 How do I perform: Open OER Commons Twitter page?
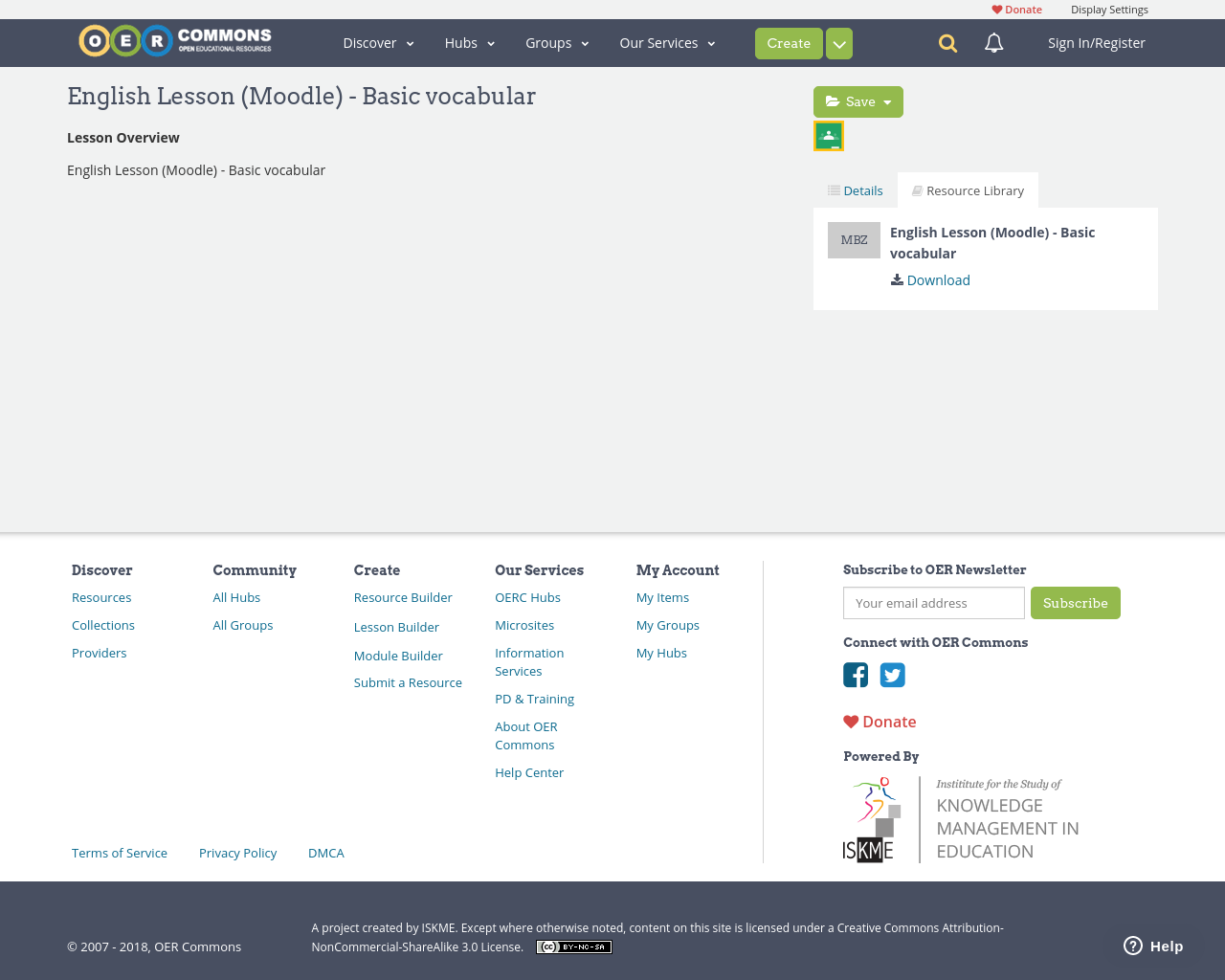click(x=892, y=675)
